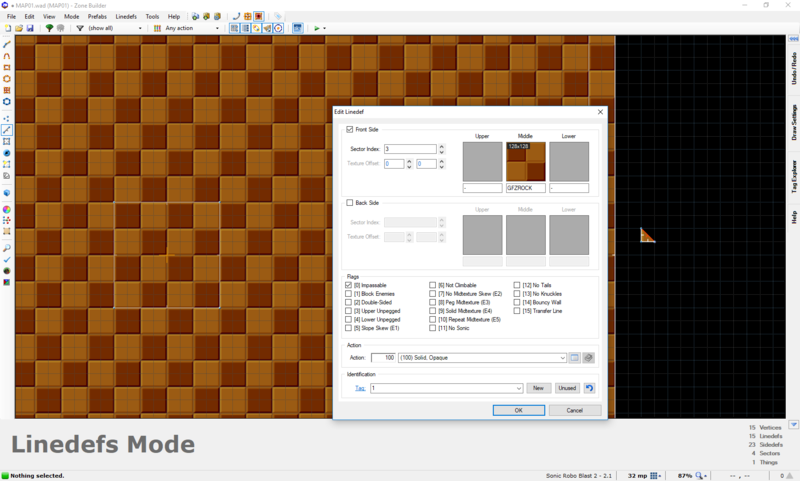This screenshot has width=800, height=481.
Task: Click the green Test map play icon
Action: point(317,28)
